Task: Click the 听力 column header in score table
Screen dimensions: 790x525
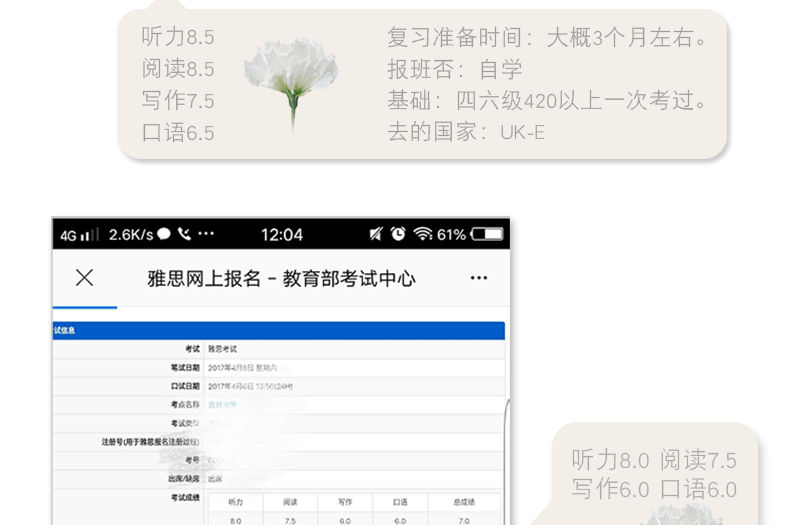Action: point(236,502)
